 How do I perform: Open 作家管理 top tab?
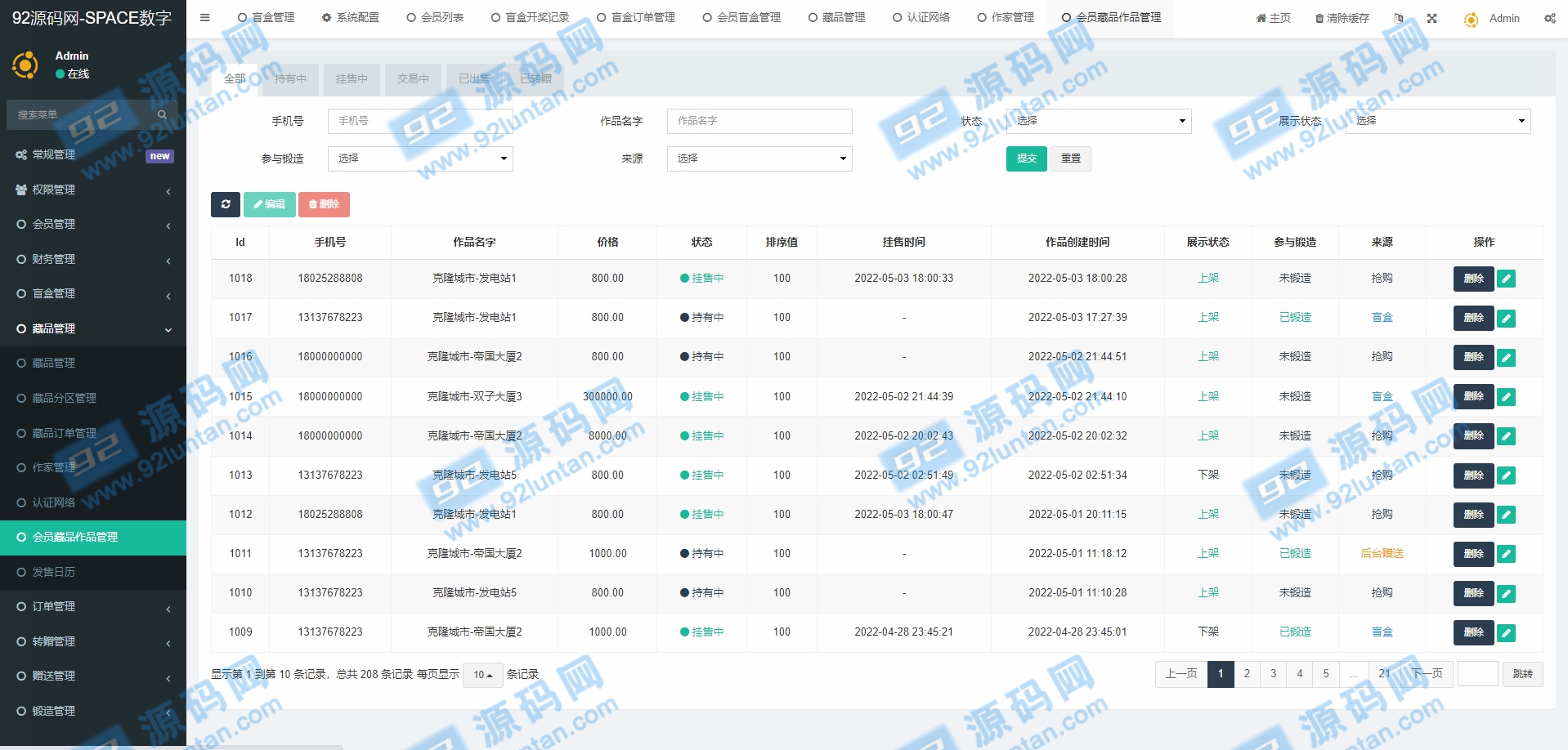tap(1006, 17)
